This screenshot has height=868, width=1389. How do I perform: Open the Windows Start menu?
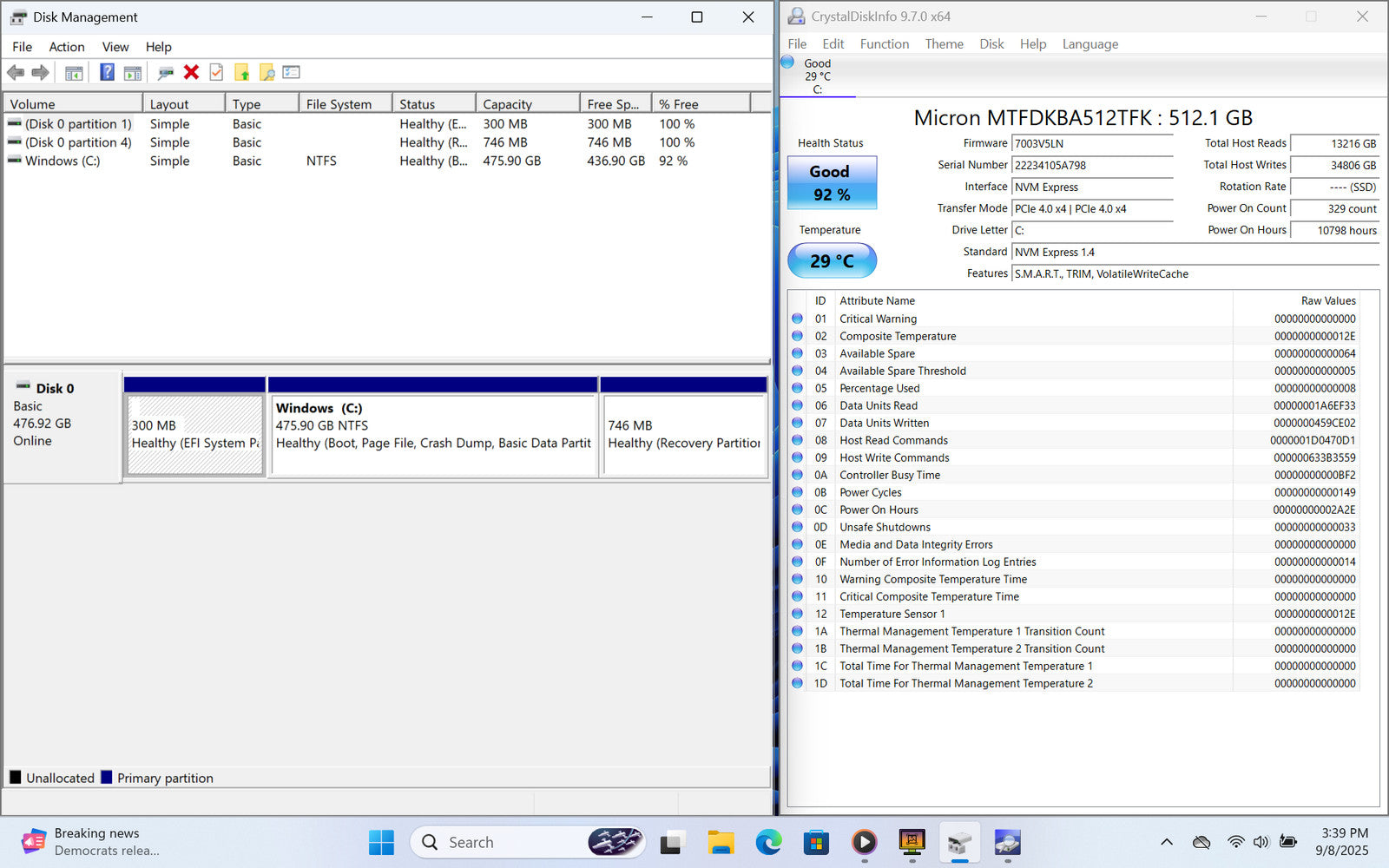(x=381, y=842)
